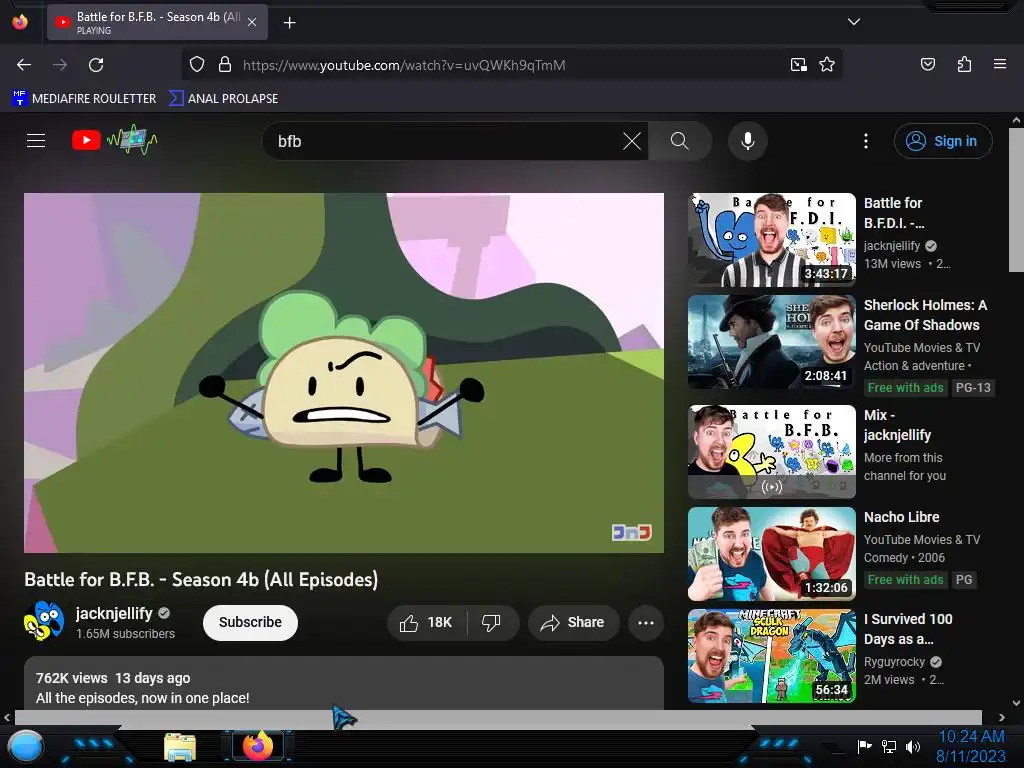
Task: Start voice search with the microphone
Action: pyautogui.click(x=748, y=141)
